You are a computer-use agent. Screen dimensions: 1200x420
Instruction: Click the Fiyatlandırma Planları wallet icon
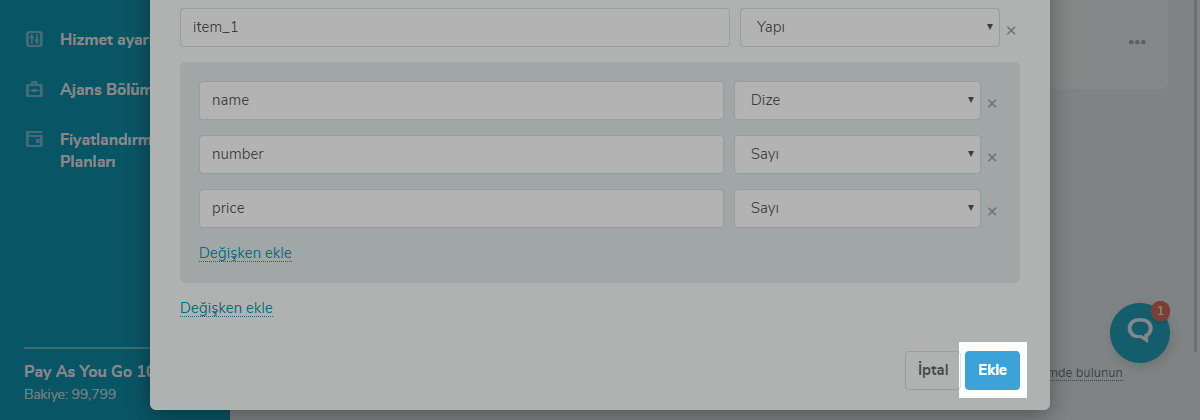tap(35, 139)
